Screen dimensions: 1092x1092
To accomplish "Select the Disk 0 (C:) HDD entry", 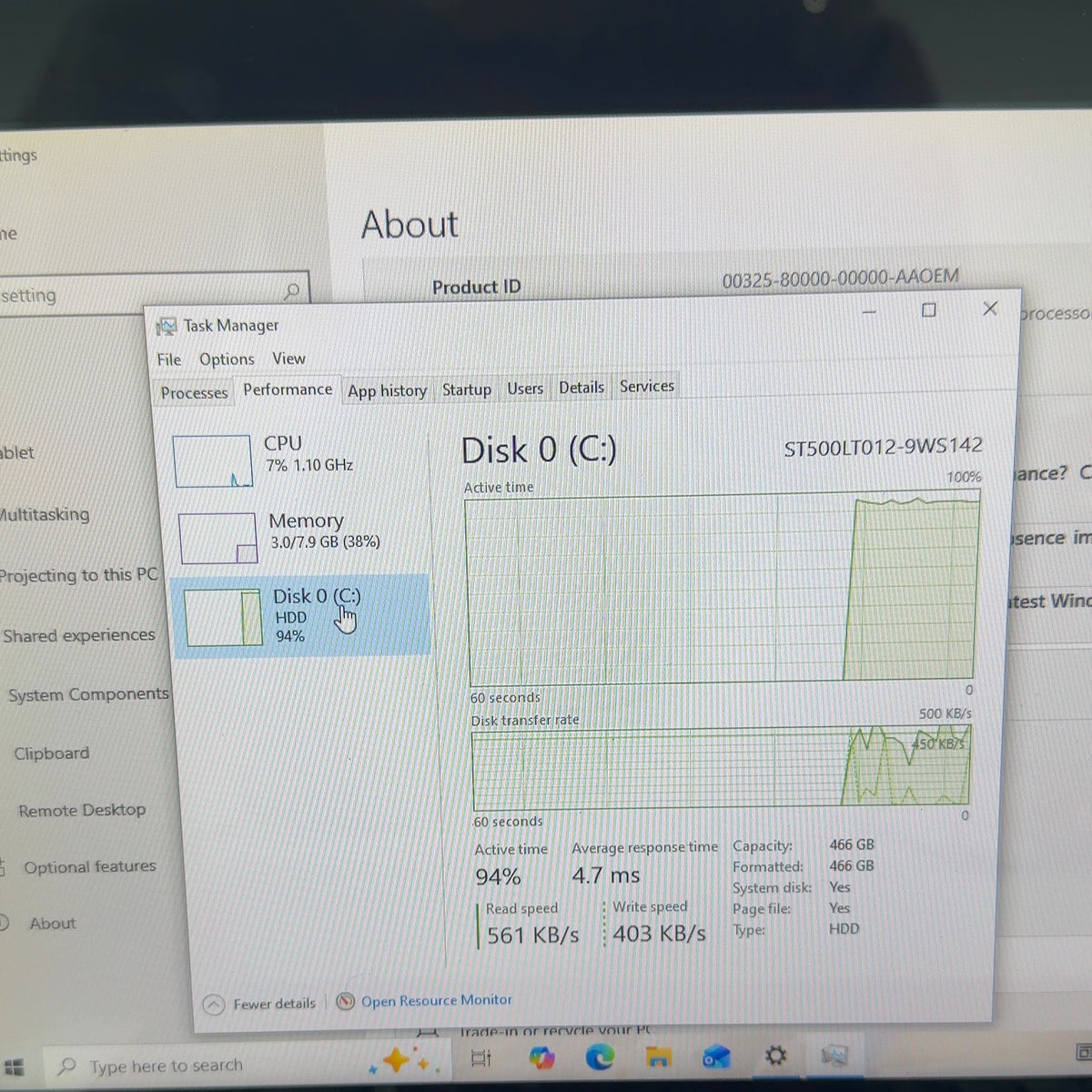I will pos(299,615).
